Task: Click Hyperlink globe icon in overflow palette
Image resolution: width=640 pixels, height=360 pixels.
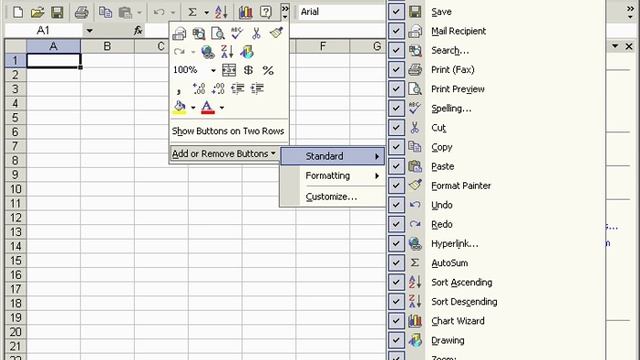Action: [208, 52]
